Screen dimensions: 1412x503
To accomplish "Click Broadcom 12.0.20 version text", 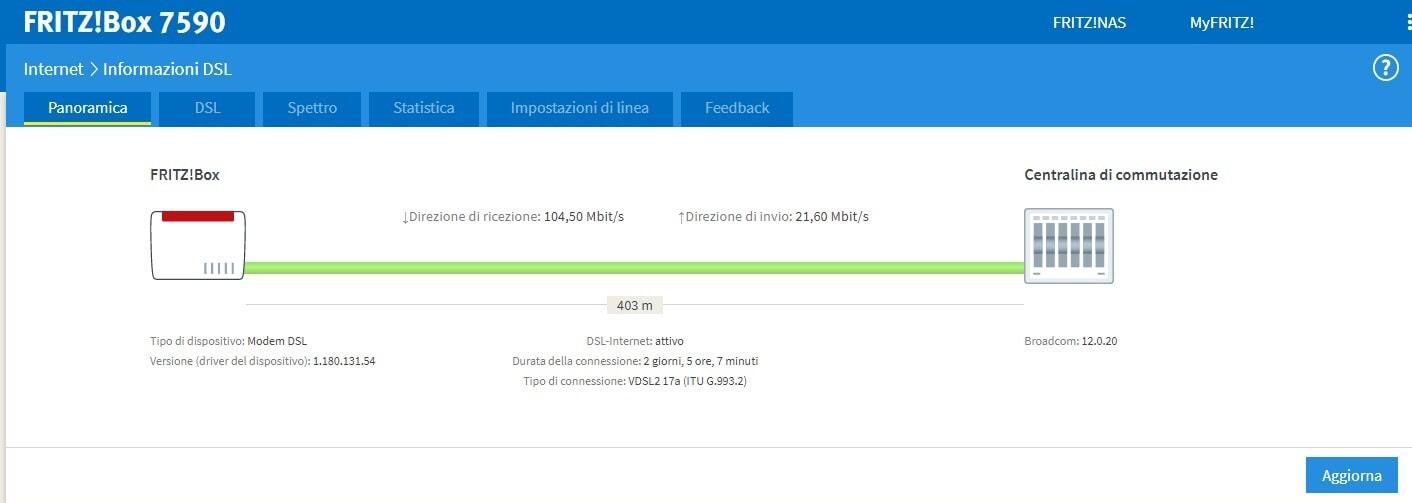I will (x=1071, y=341).
